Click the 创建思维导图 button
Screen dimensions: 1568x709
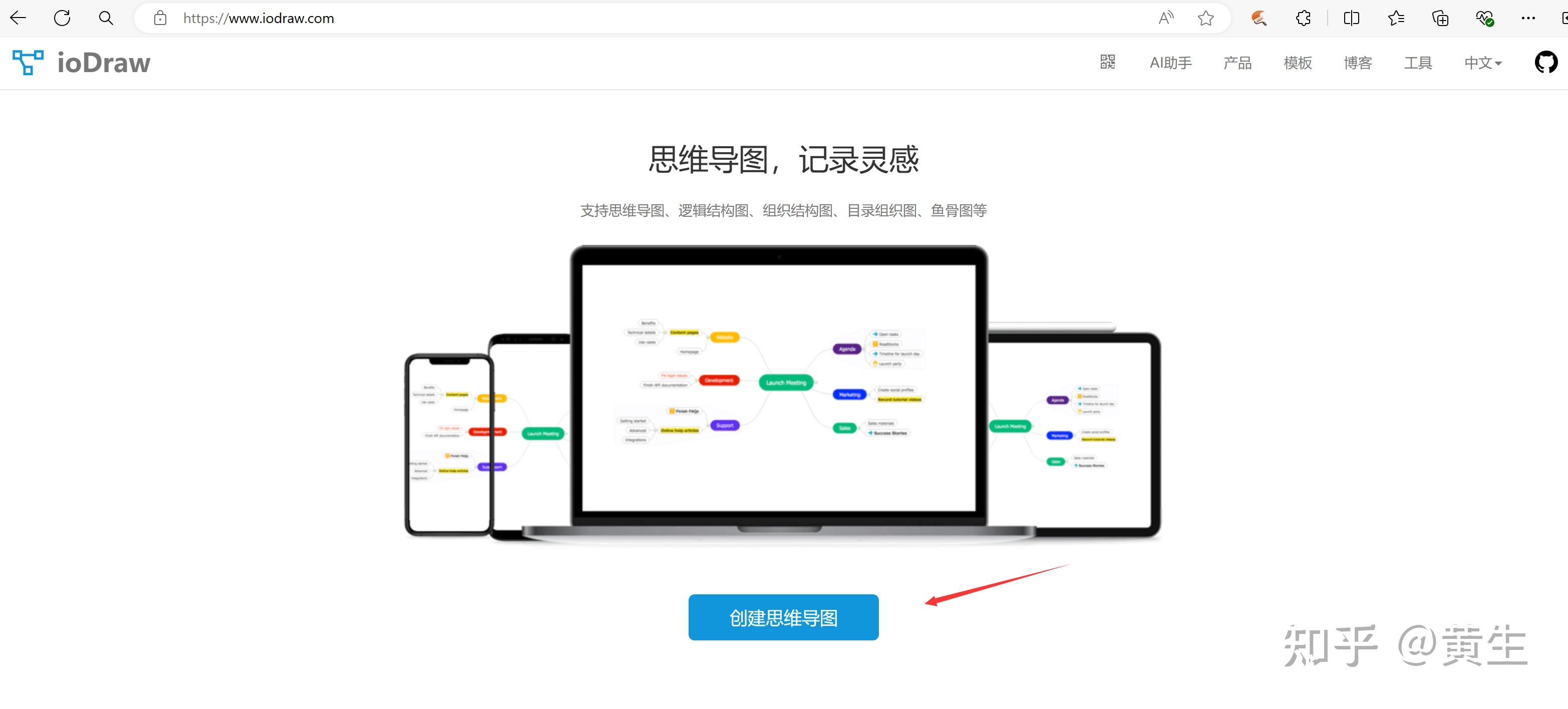(783, 617)
